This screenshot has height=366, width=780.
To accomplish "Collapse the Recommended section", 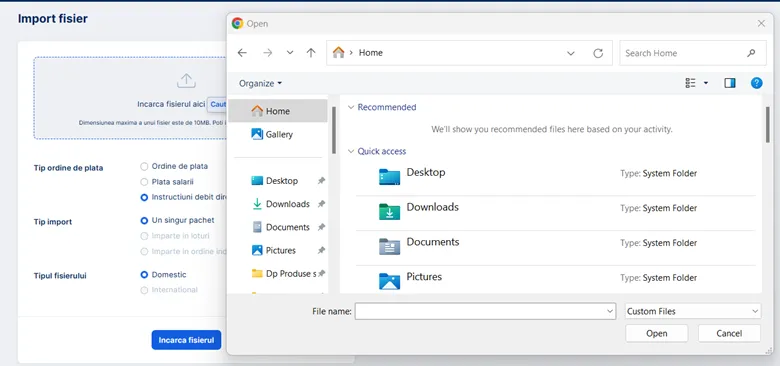I will [x=351, y=107].
